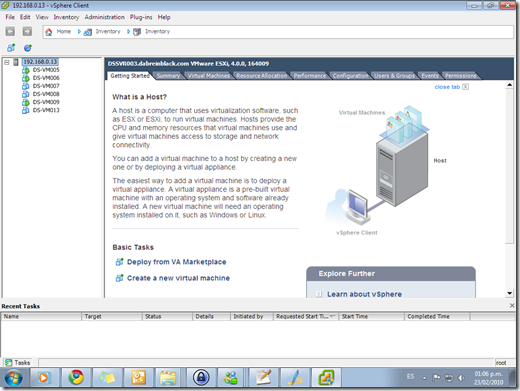The image size is (520, 391).
Task: Click the Home icon in breadcrumb
Action: pyautogui.click(x=49, y=32)
